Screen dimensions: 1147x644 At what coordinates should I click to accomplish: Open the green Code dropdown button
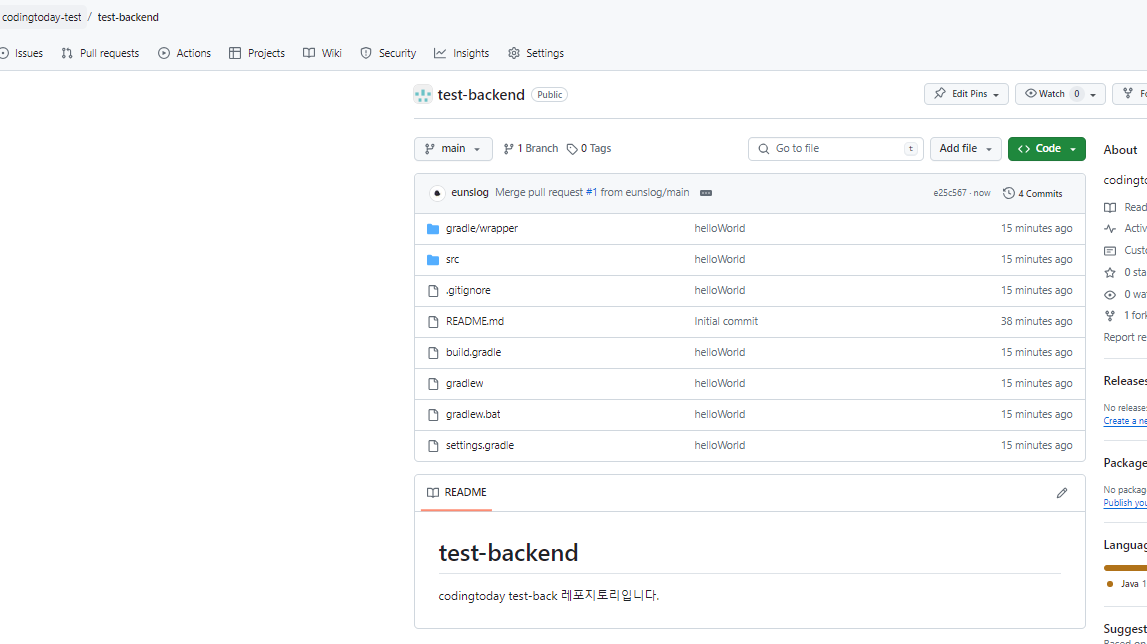[x=1047, y=149]
